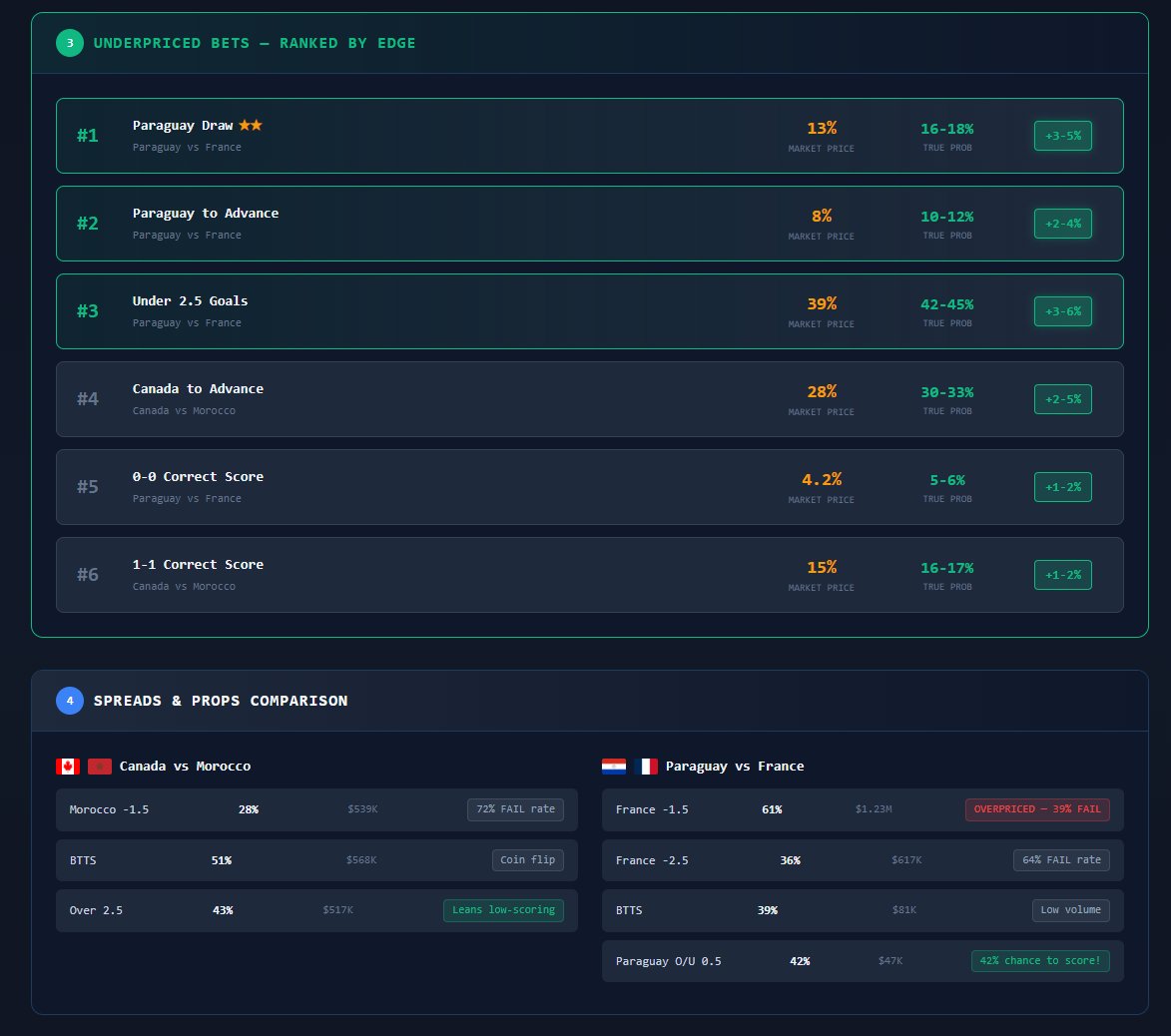Open the Paraguay to Advance bet title
The width and height of the screenshot is (1171, 1036).
click(x=206, y=213)
